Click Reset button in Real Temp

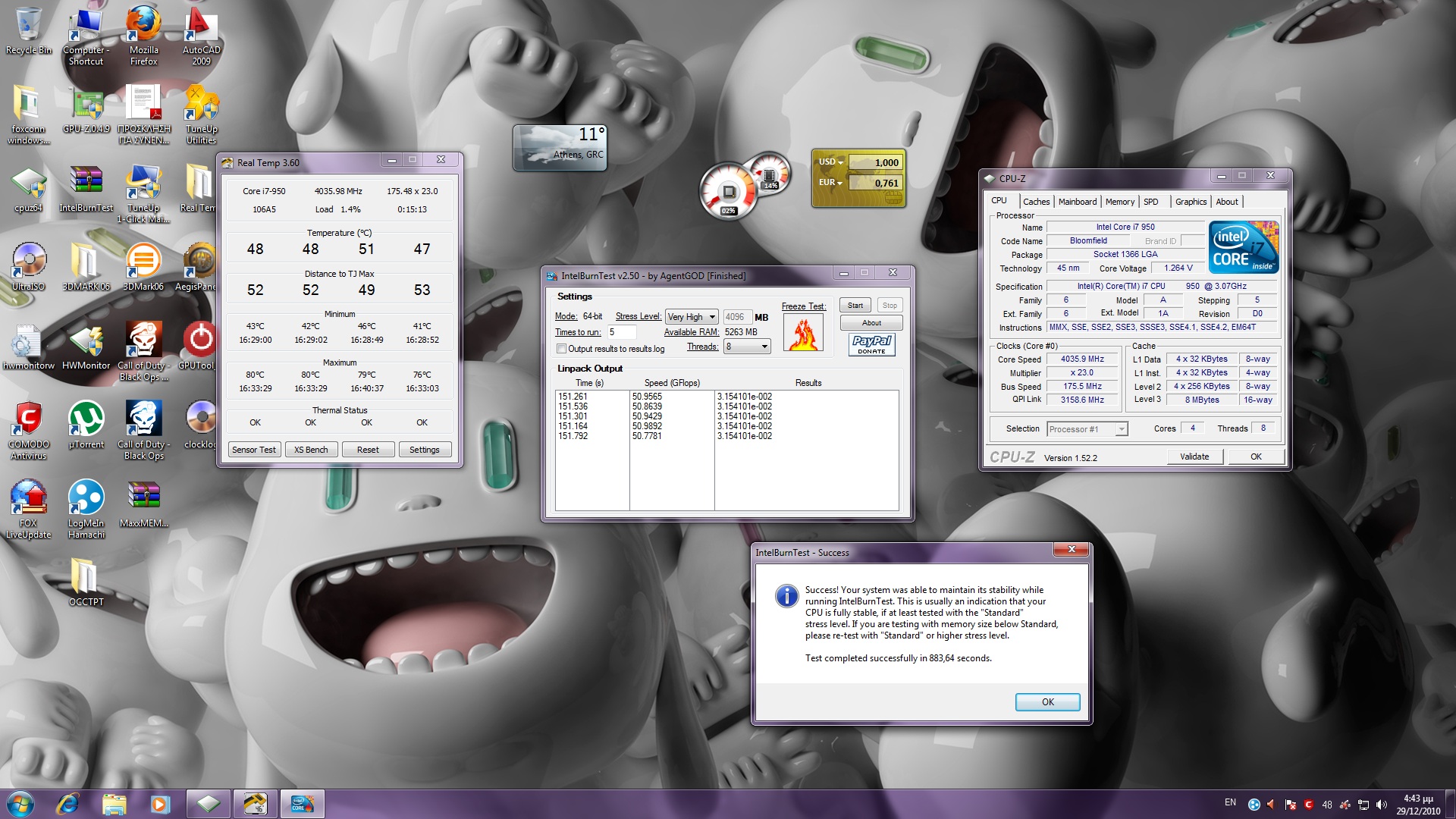click(368, 450)
